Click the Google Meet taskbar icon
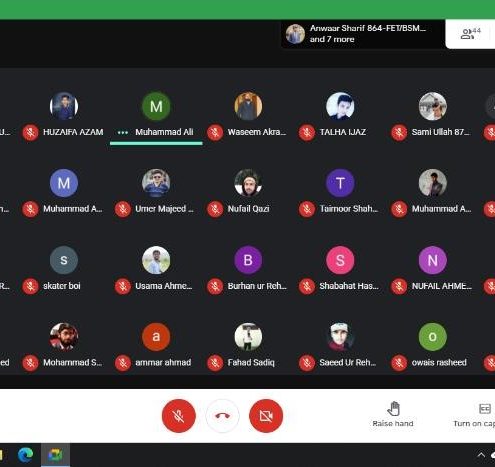 pos(55,455)
